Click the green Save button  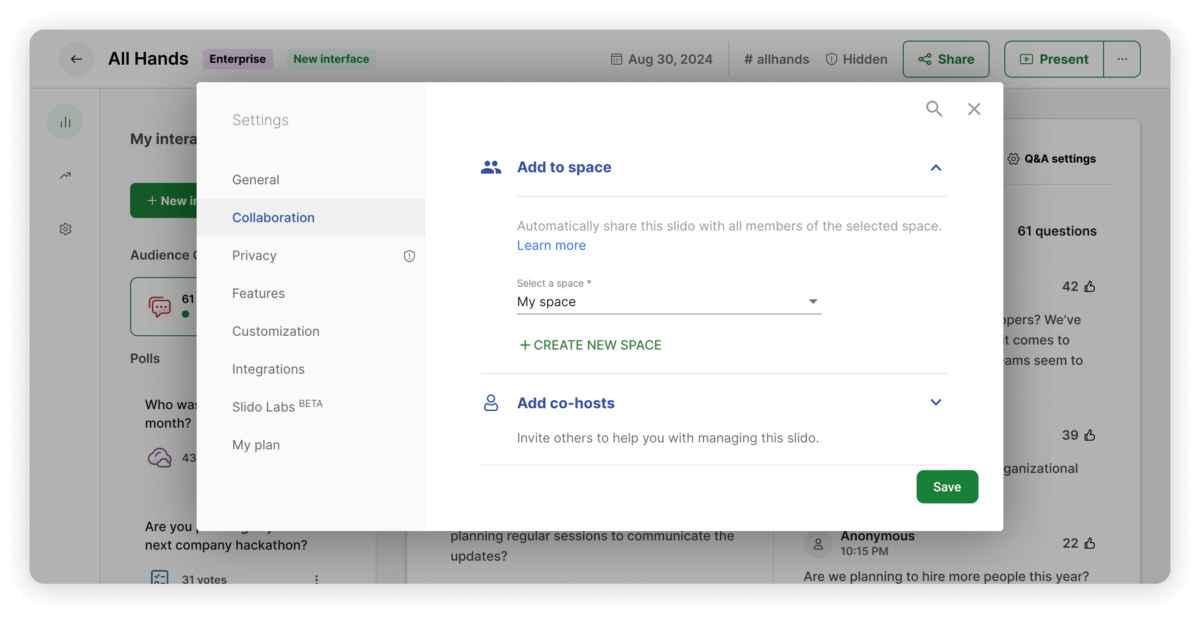point(946,487)
